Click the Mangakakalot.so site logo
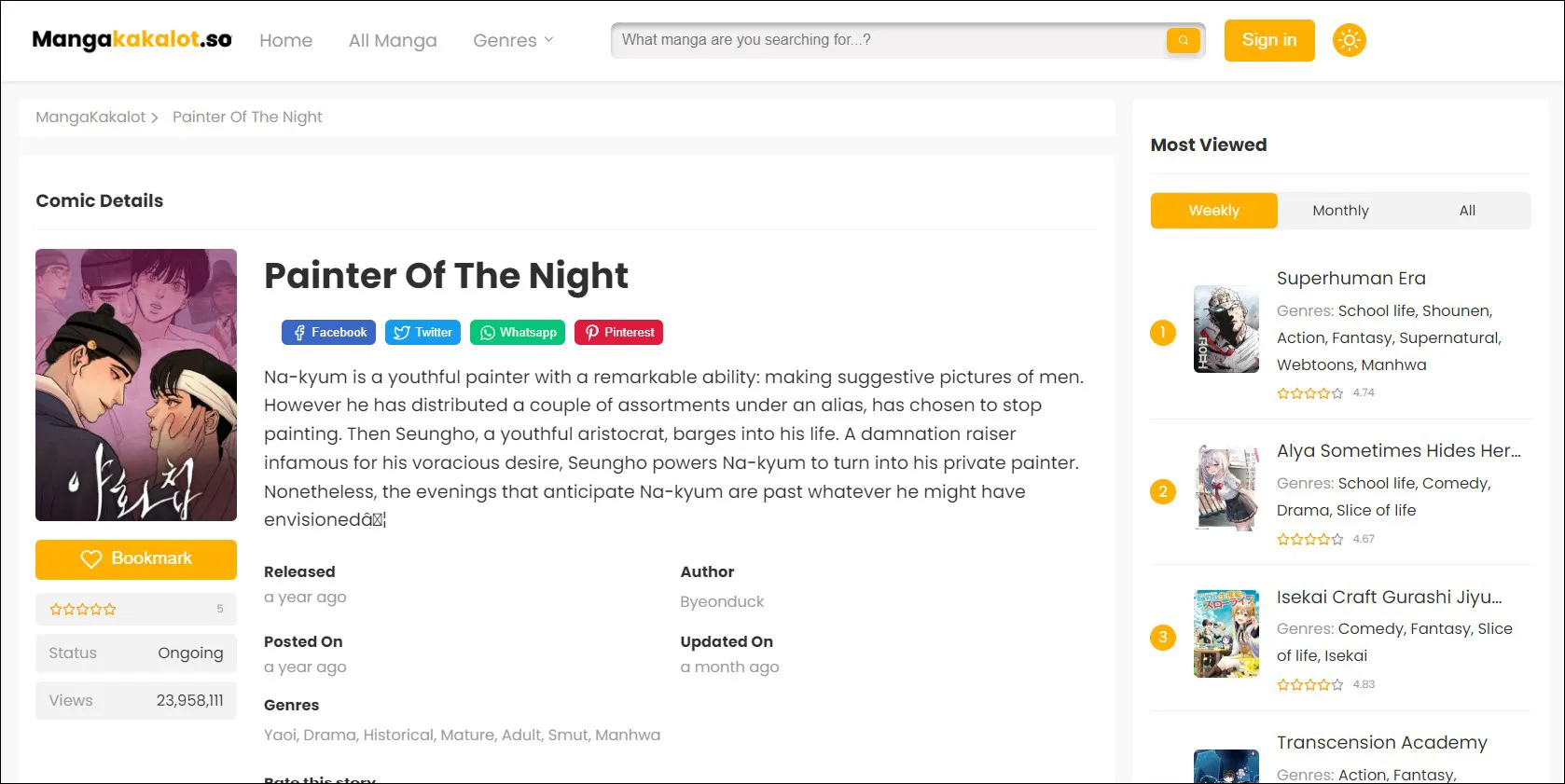Screen dimensions: 1565x784 click(x=132, y=39)
